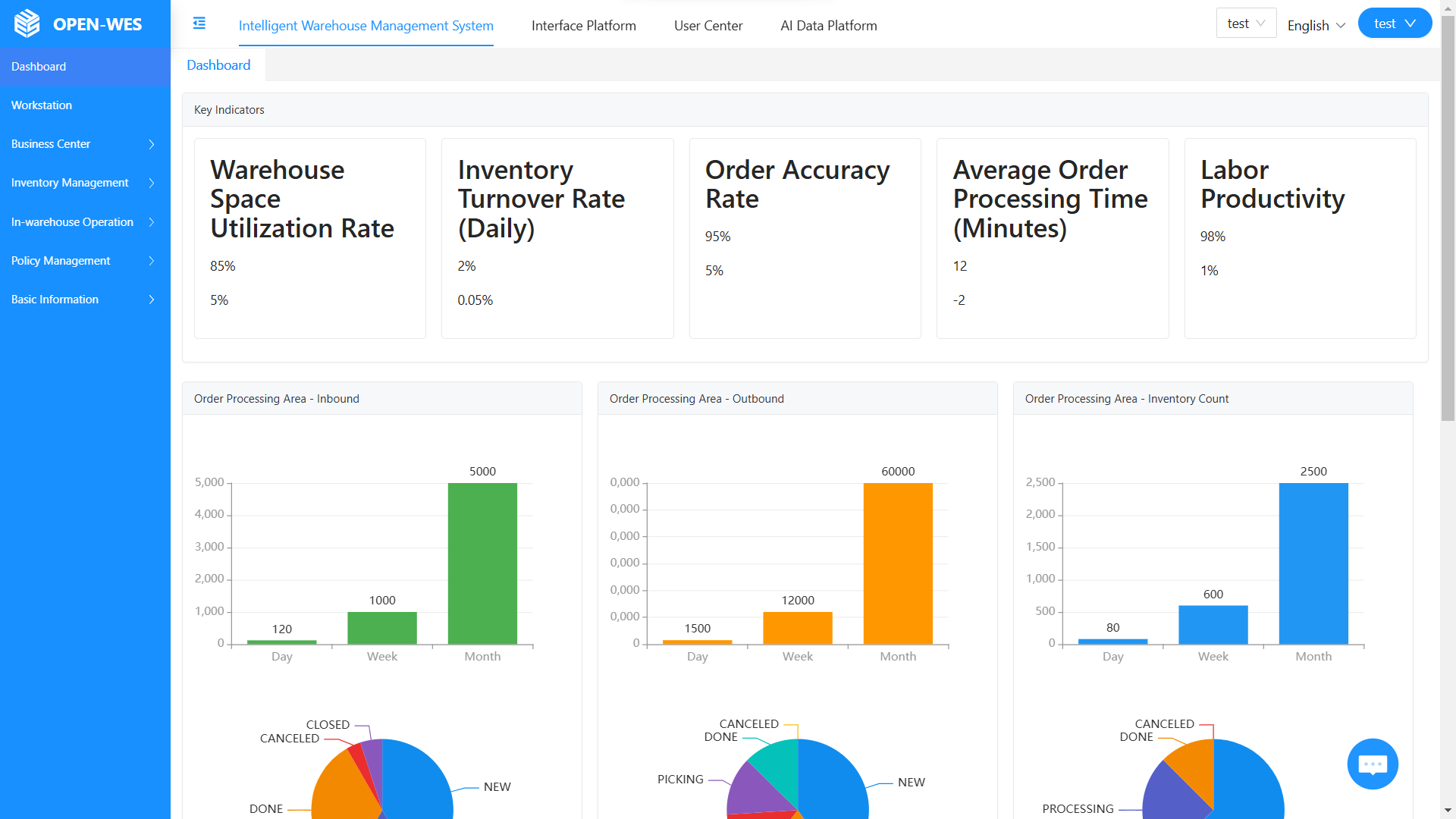Click the orange Outbound Week bar

(x=798, y=628)
